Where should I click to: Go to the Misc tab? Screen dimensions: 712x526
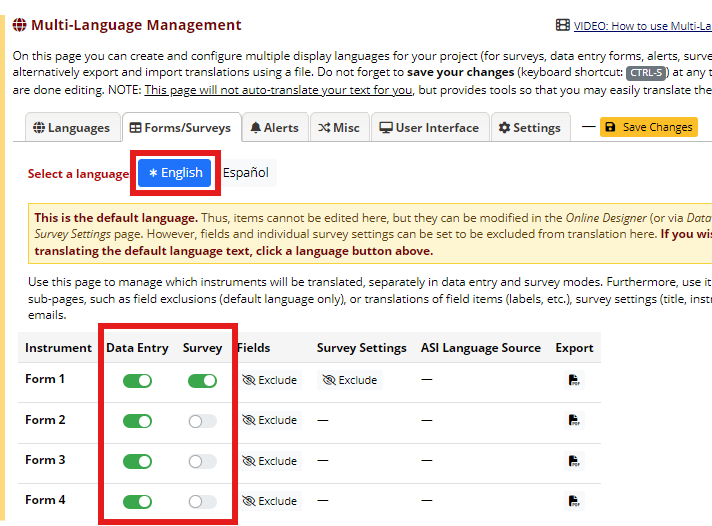point(339,128)
